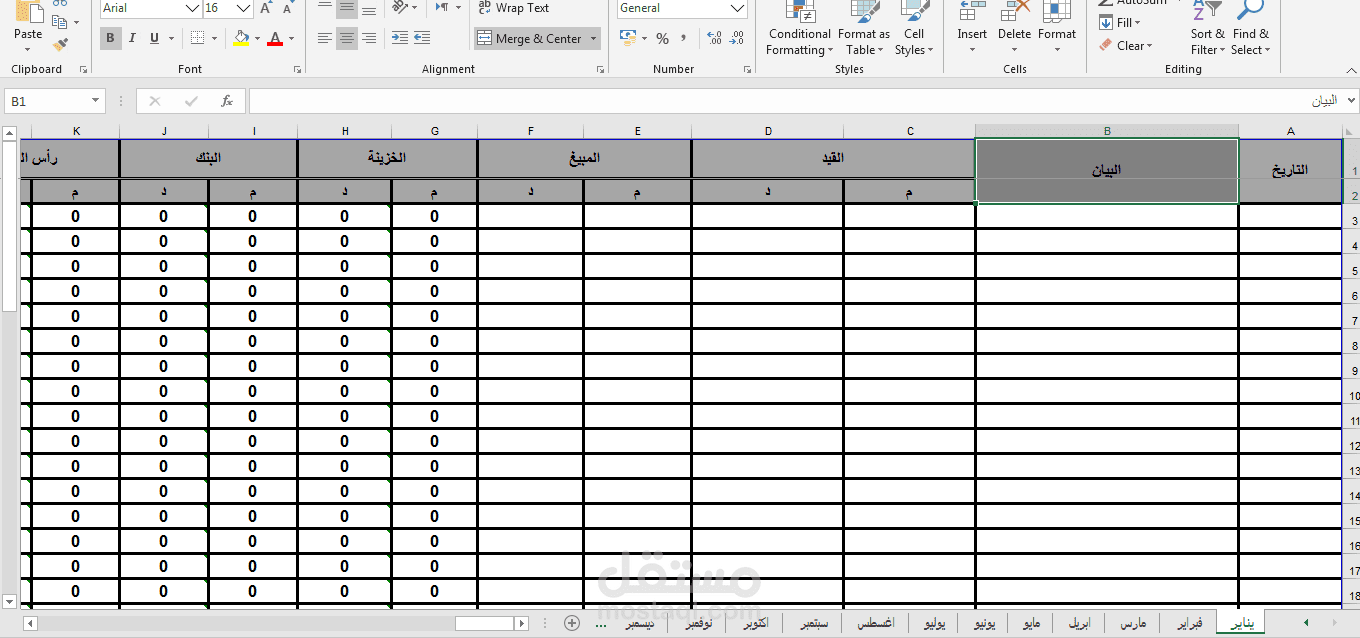Expand the formula bar chevron
This screenshot has height=638, width=1360.
[1352, 101]
